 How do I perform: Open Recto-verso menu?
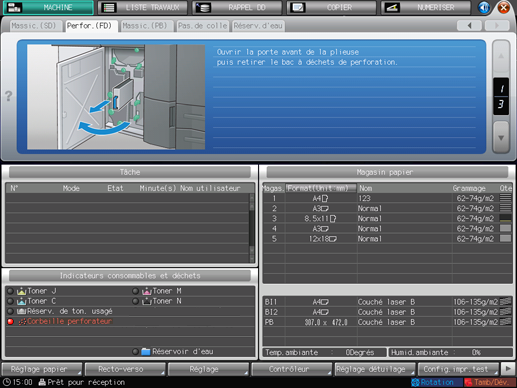point(125,369)
